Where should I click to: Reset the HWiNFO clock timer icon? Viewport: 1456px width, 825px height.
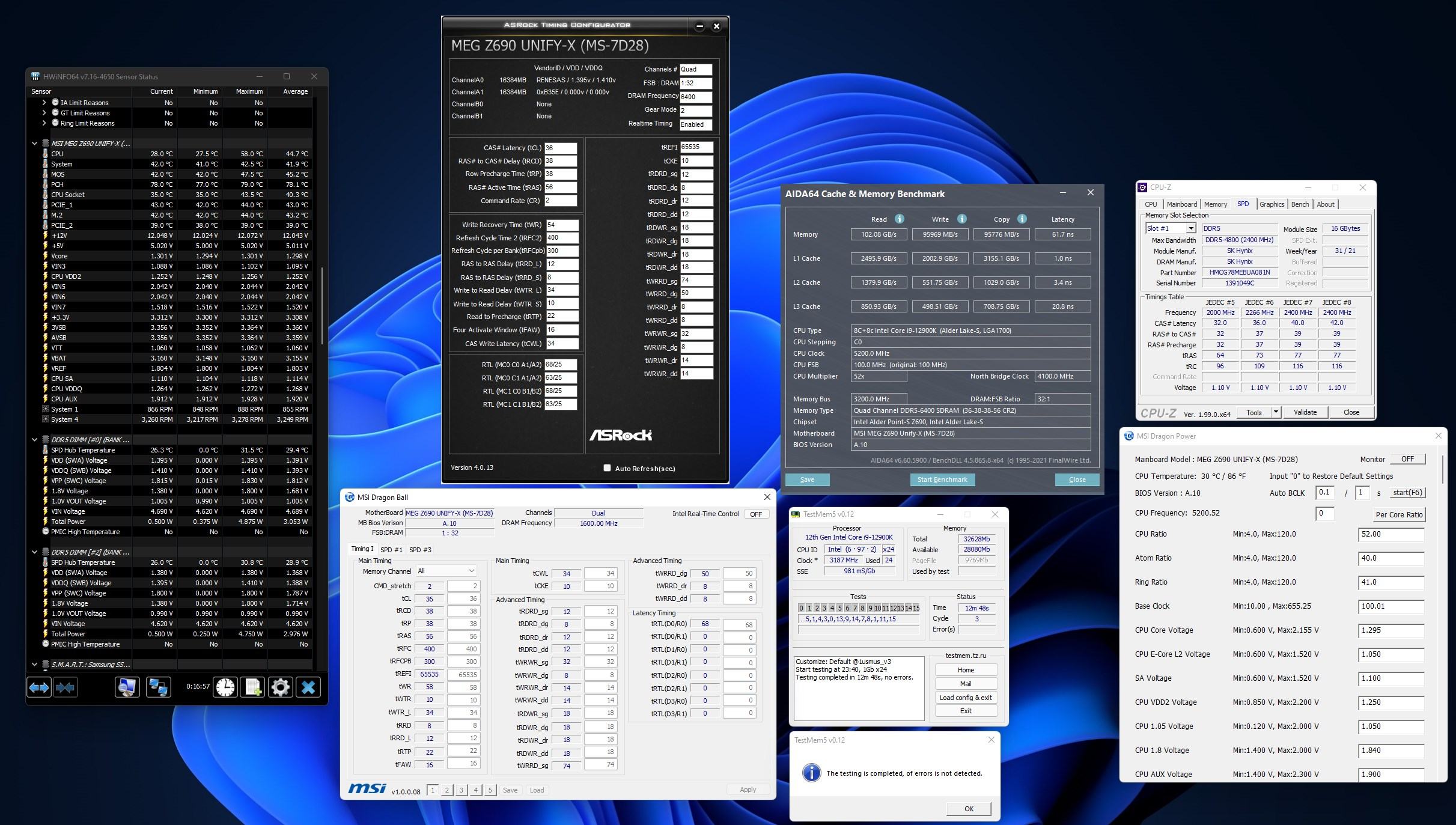pos(225,687)
